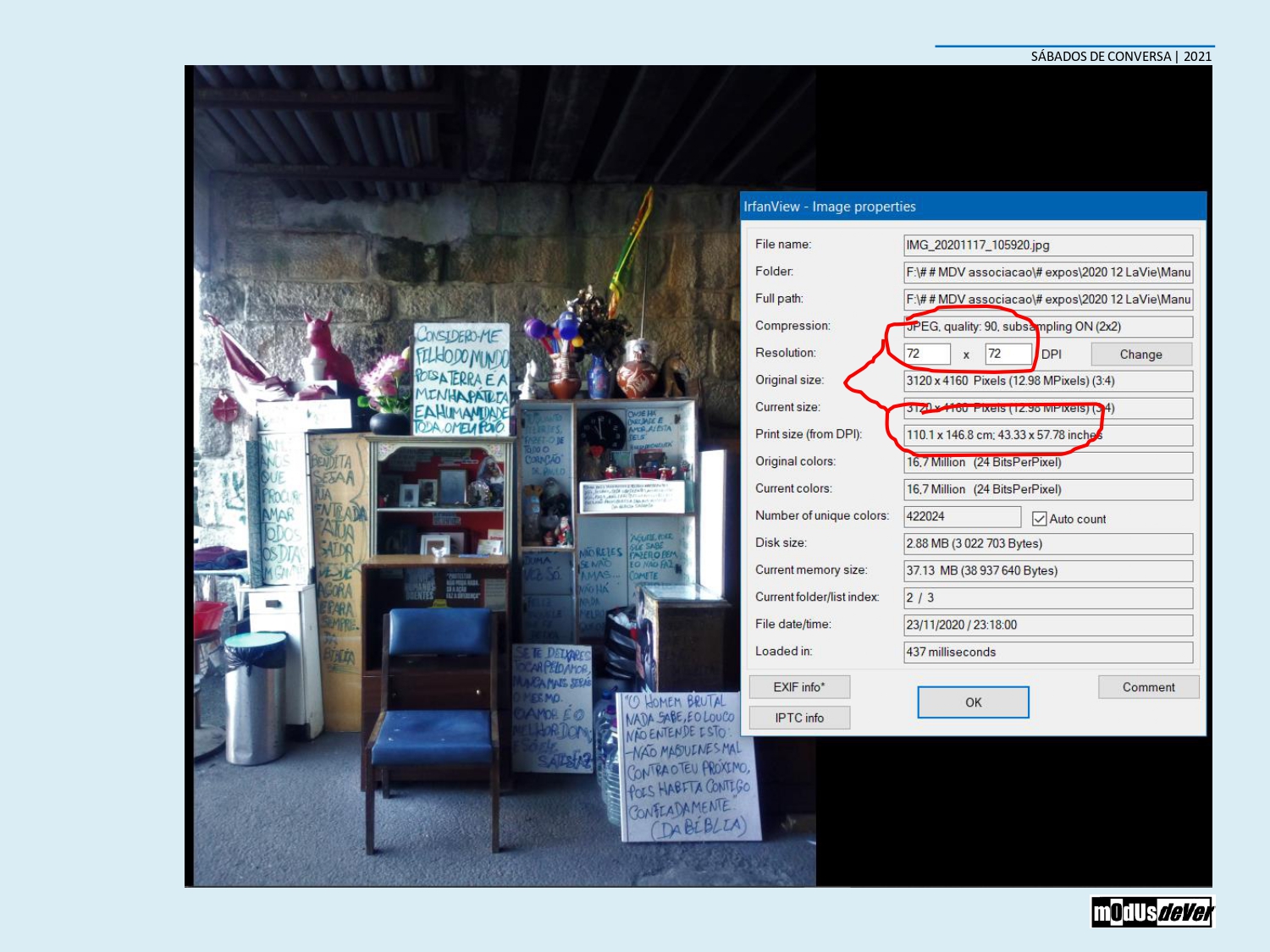Select the Compression info field

[x=1047, y=327]
